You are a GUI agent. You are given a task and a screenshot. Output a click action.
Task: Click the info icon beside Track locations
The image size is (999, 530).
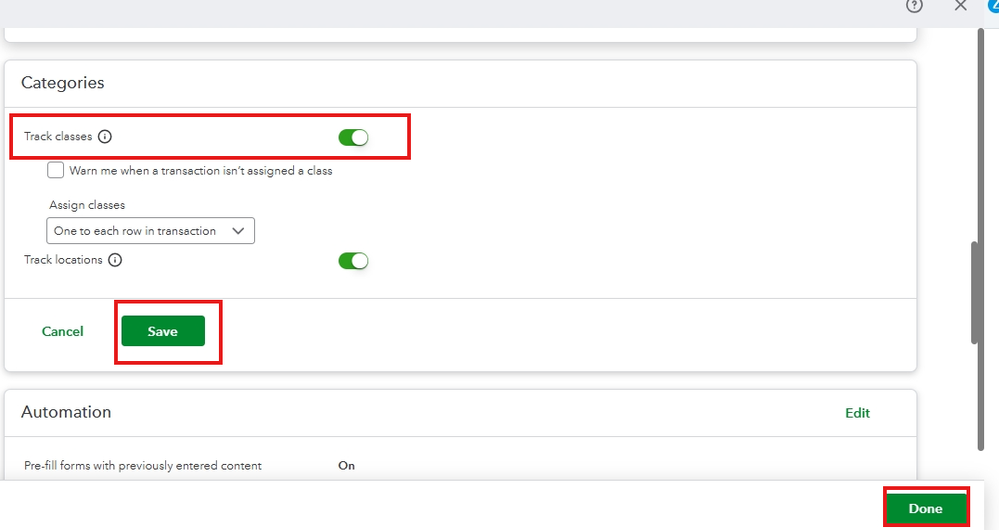coord(115,260)
